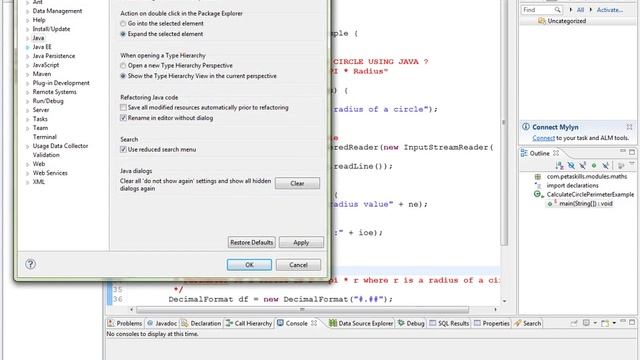The height and width of the screenshot is (360, 640).
Task: Open Preferences help question mark icon
Action: pyautogui.click(x=30, y=264)
